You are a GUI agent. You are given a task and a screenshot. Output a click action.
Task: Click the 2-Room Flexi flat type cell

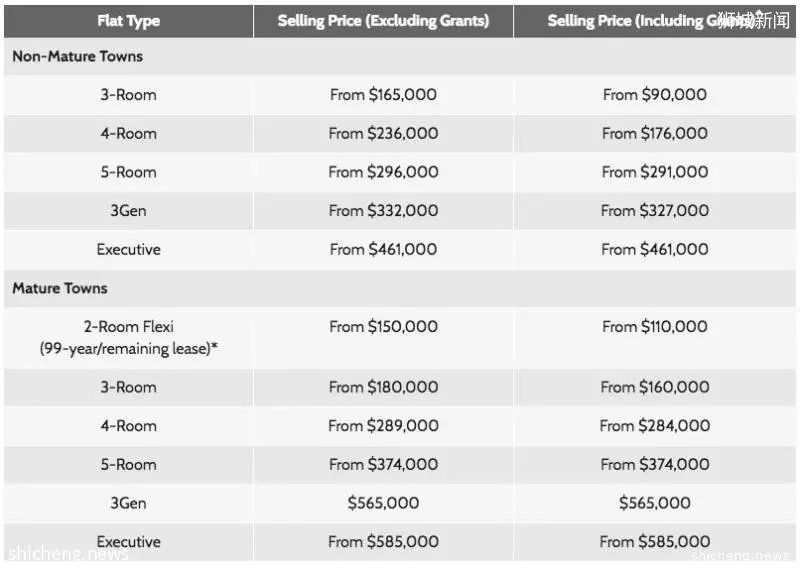pyautogui.click(x=129, y=337)
